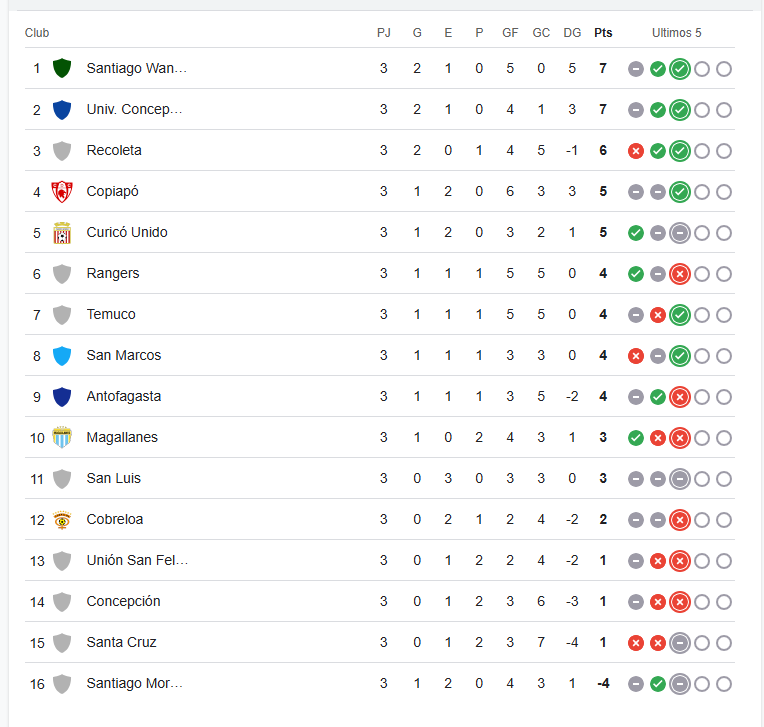The height and width of the screenshot is (727, 764).
Task: Click the DG column header
Action: [x=572, y=33]
